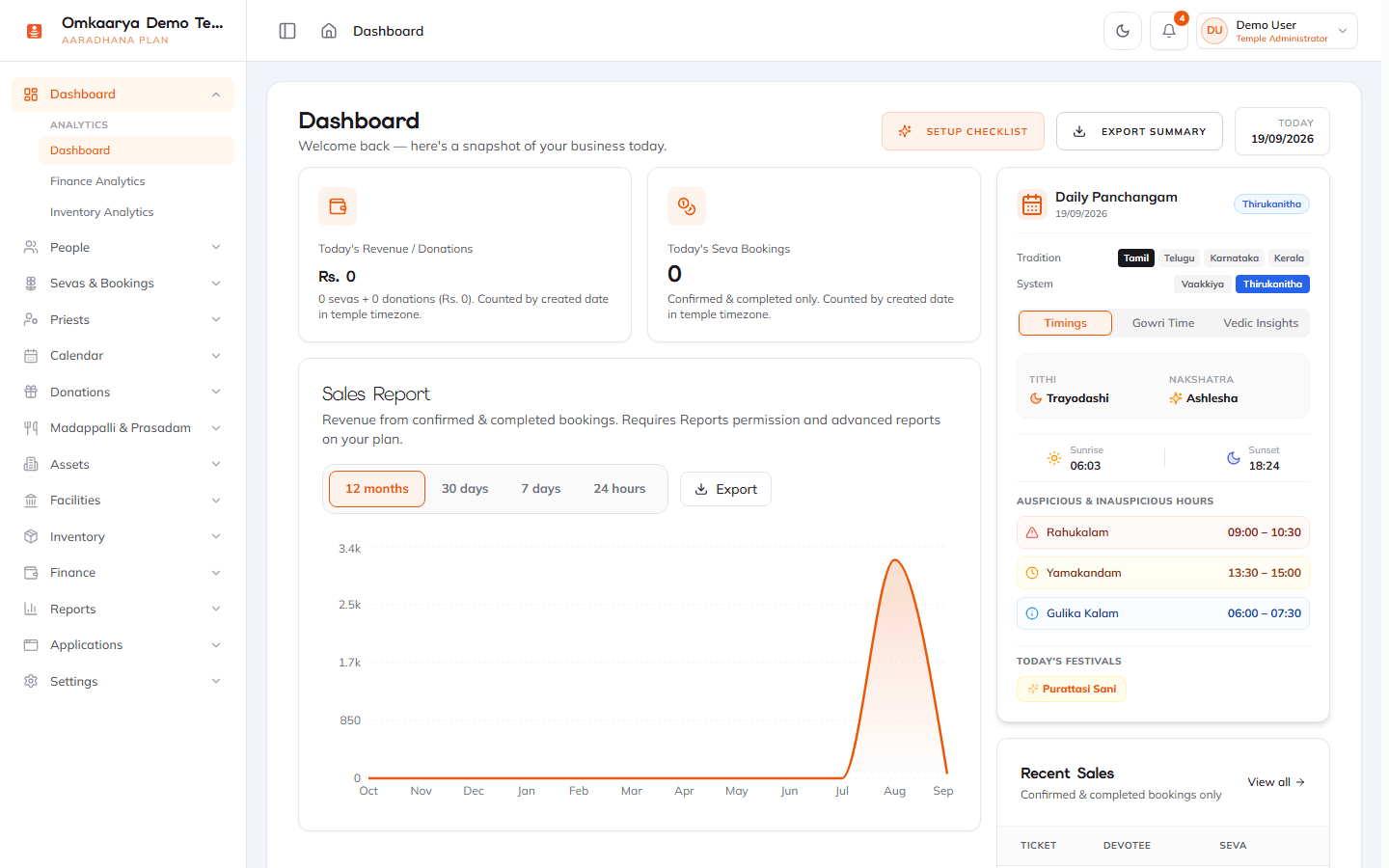
Task: Expand the People menu chevron
Action: tap(216, 247)
